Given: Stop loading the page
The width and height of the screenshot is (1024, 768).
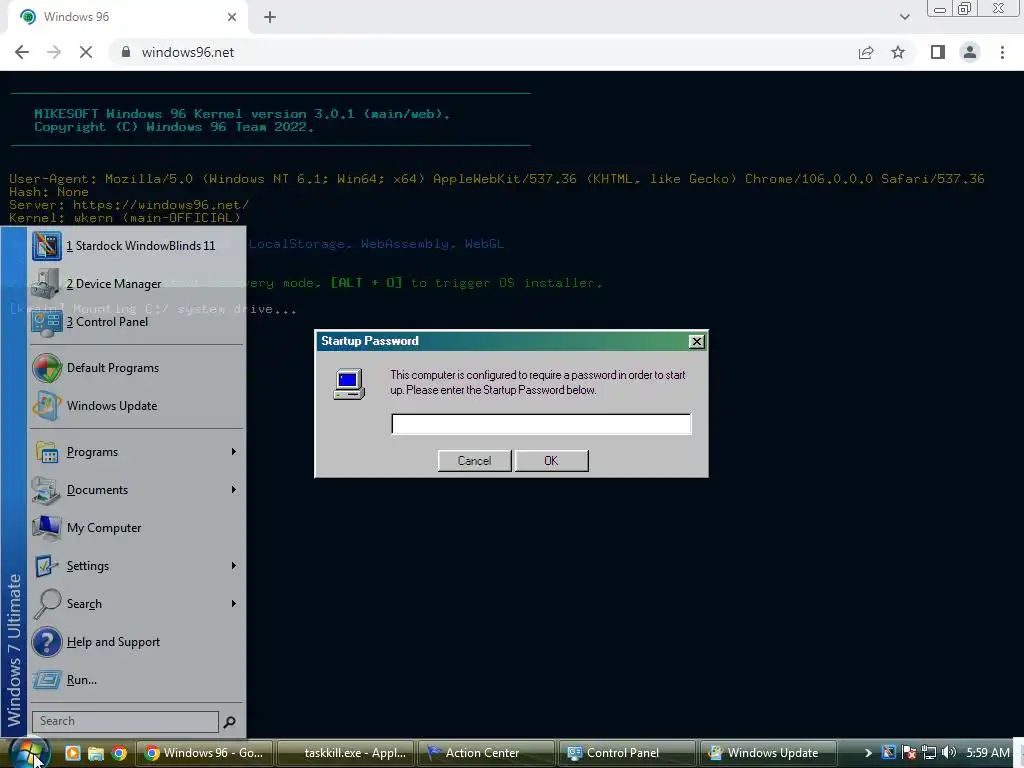Looking at the screenshot, I should (86, 52).
